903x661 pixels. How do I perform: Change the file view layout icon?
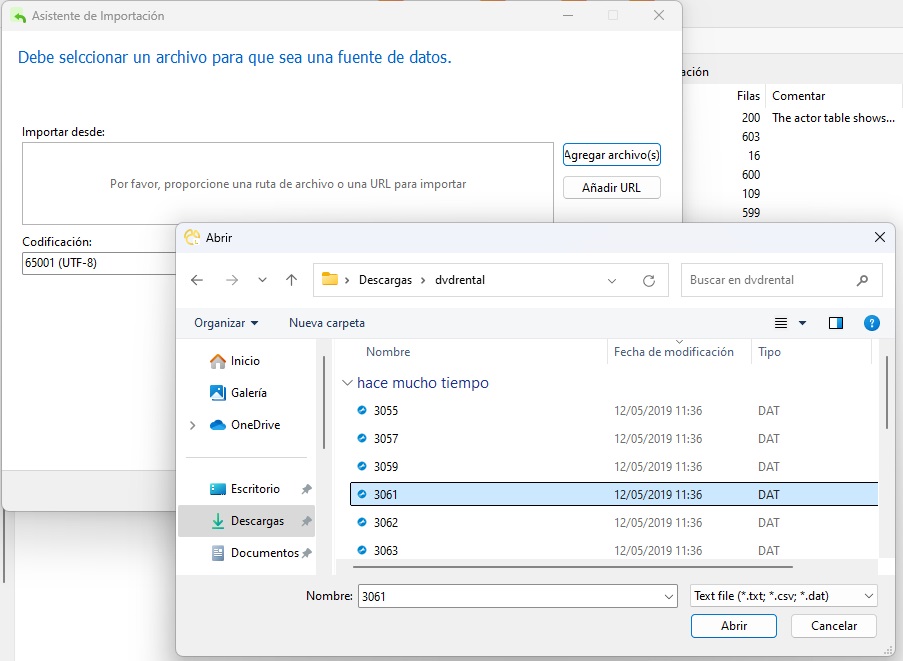coord(781,323)
